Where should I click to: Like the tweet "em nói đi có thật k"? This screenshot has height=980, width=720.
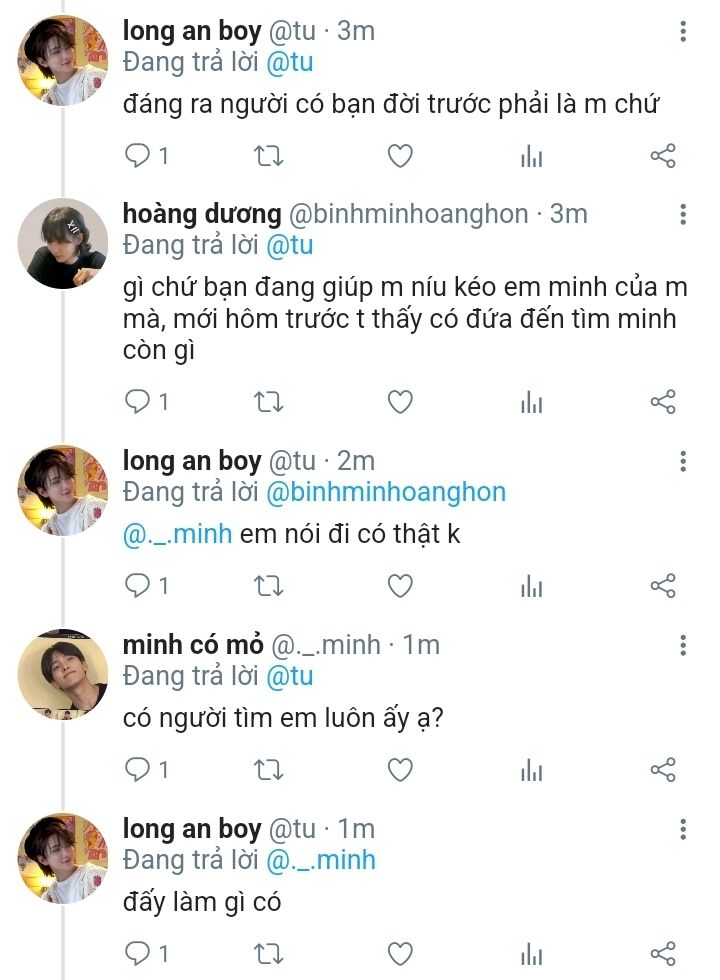click(x=400, y=586)
